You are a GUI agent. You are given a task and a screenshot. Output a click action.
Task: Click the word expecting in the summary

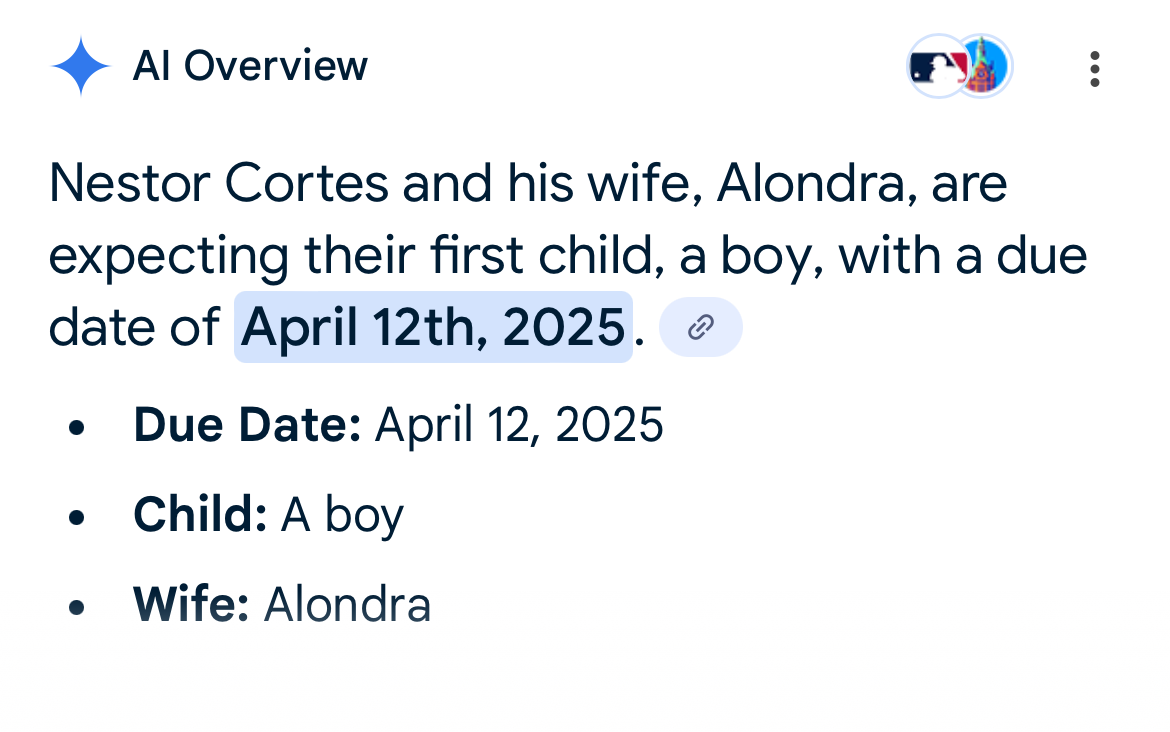pos(169,257)
